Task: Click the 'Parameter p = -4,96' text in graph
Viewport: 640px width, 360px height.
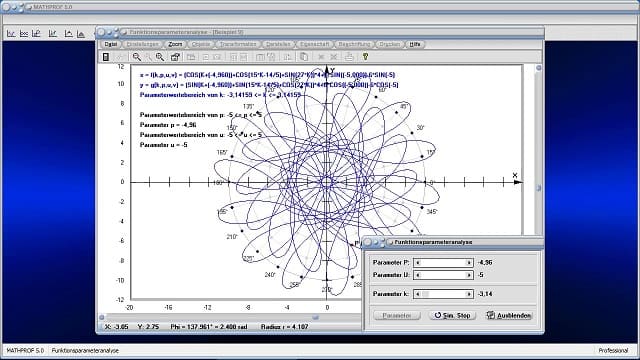Action: (x=168, y=125)
